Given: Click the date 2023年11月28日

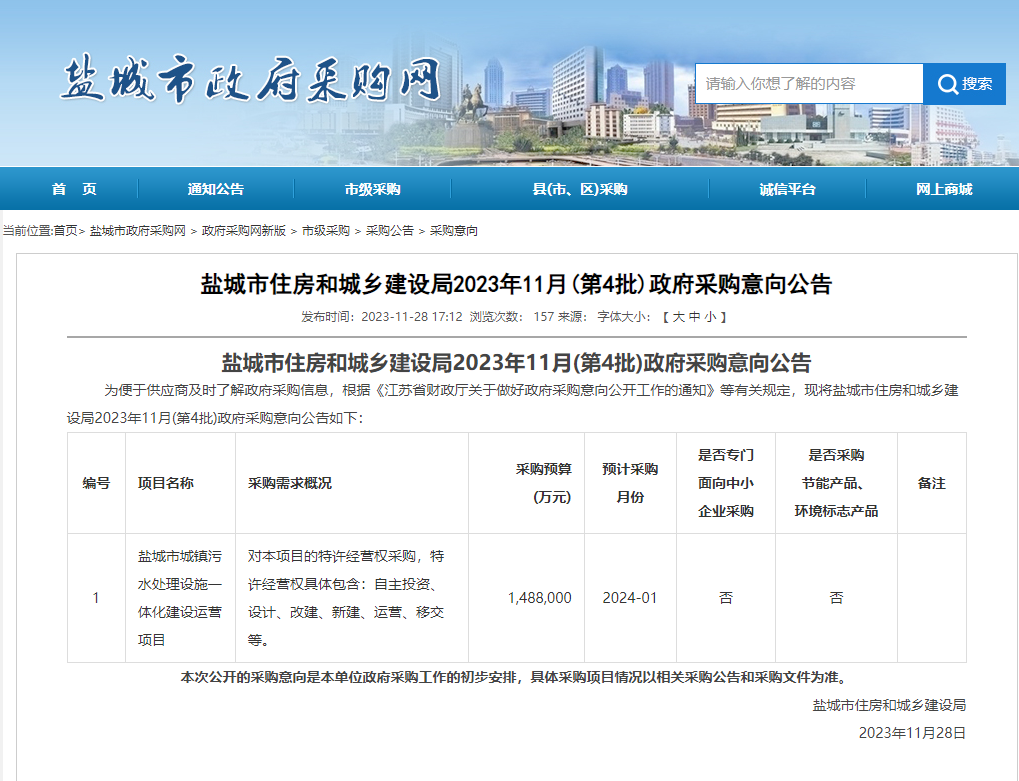Looking at the screenshot, I should point(912,734).
